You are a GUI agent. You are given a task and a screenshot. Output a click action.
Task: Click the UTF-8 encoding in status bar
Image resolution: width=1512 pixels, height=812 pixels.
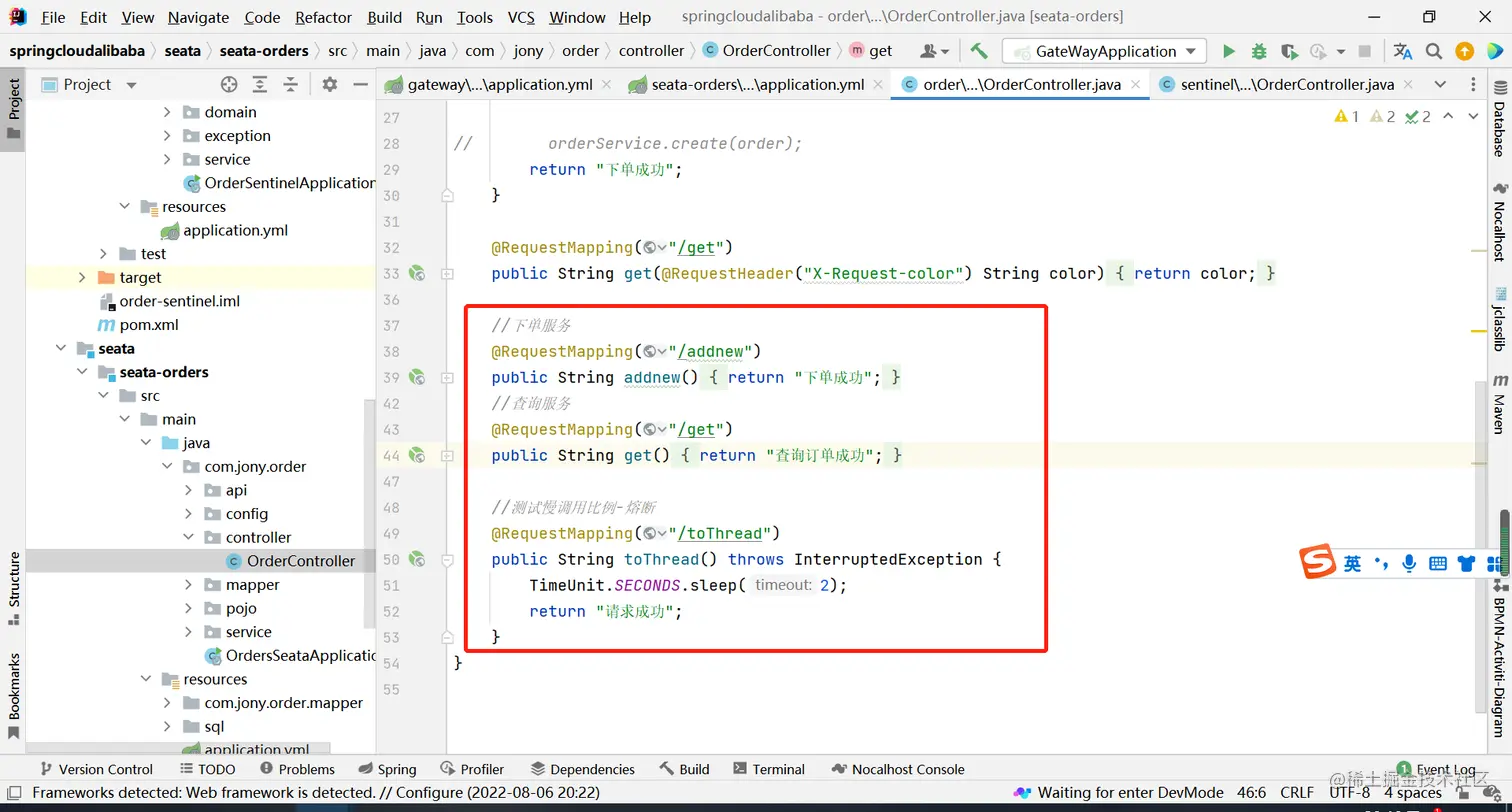click(x=1349, y=793)
